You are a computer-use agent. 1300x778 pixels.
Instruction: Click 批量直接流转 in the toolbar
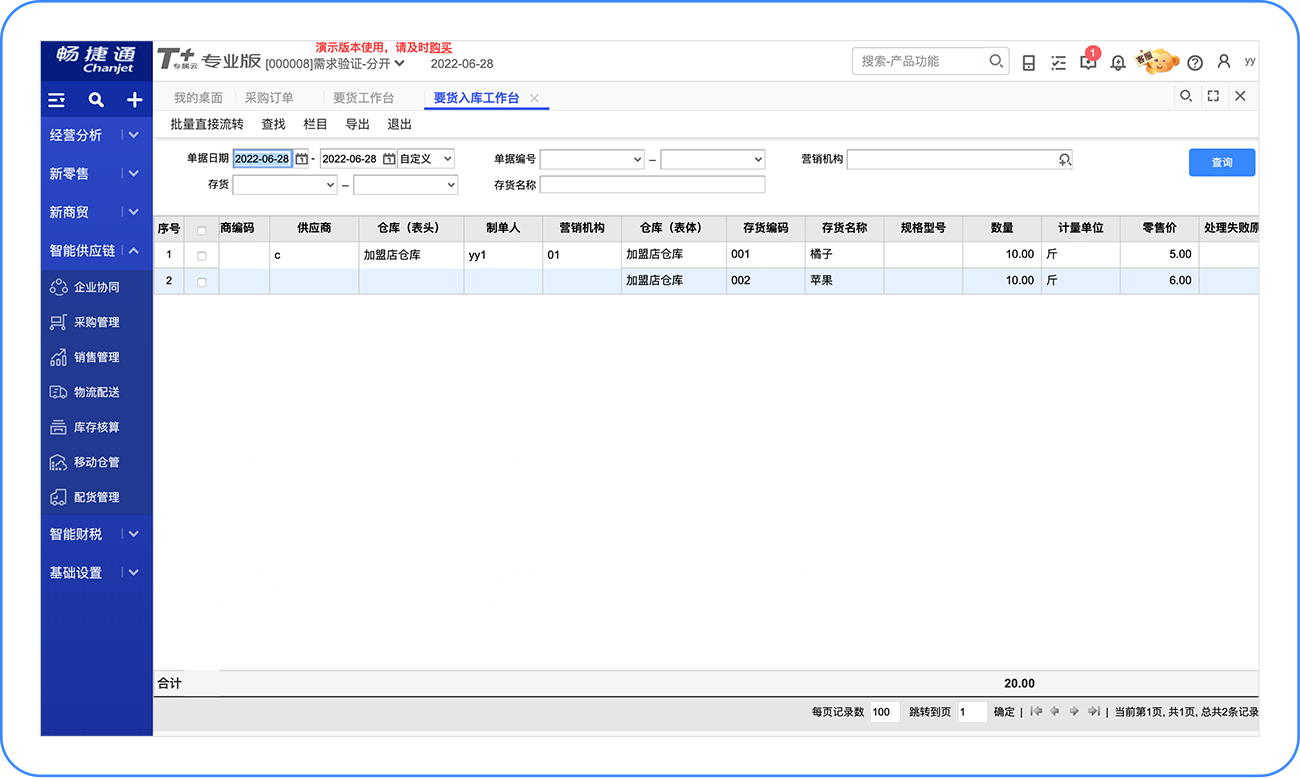click(x=207, y=124)
